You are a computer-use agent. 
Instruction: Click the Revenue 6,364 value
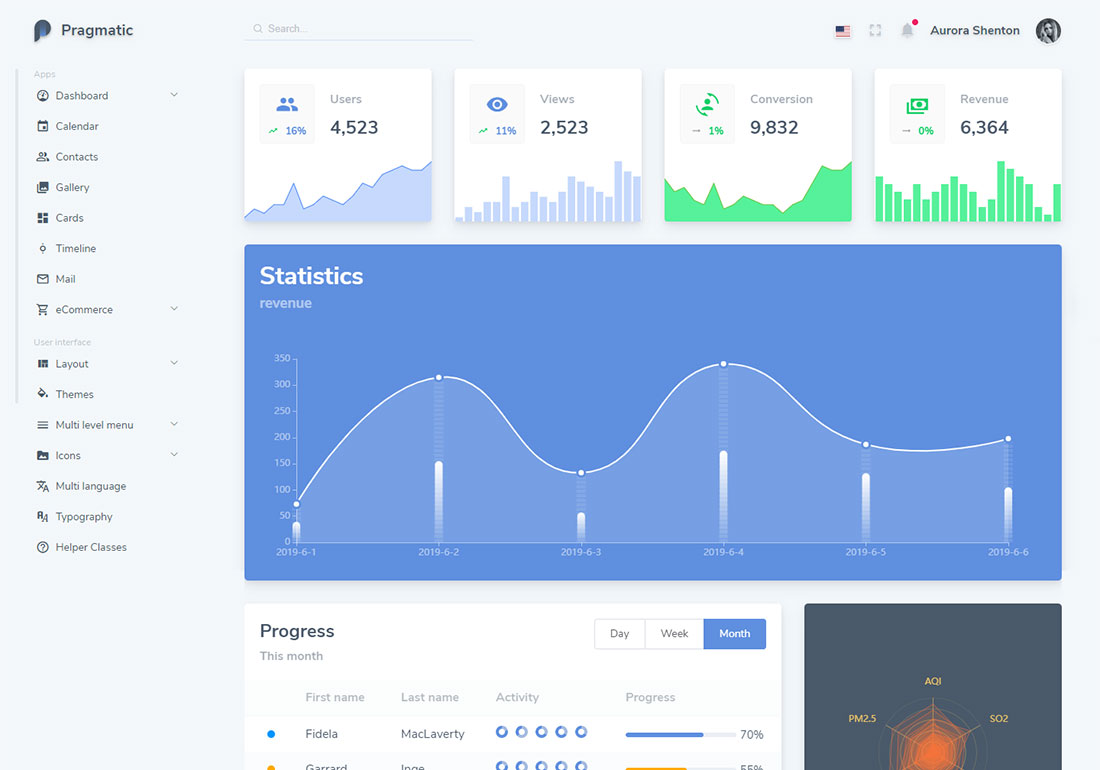click(984, 128)
